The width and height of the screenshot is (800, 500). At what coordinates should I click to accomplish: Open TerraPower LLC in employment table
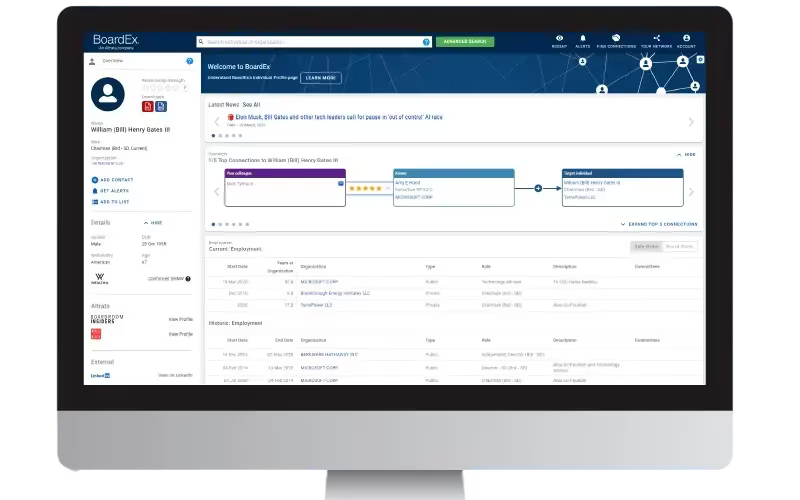316,305
